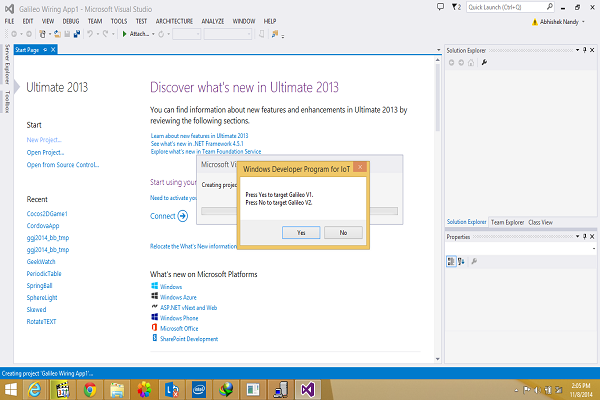Open the recent project GeekWatch
Image resolution: width=600 pixels, height=400 pixels.
[x=41, y=262]
